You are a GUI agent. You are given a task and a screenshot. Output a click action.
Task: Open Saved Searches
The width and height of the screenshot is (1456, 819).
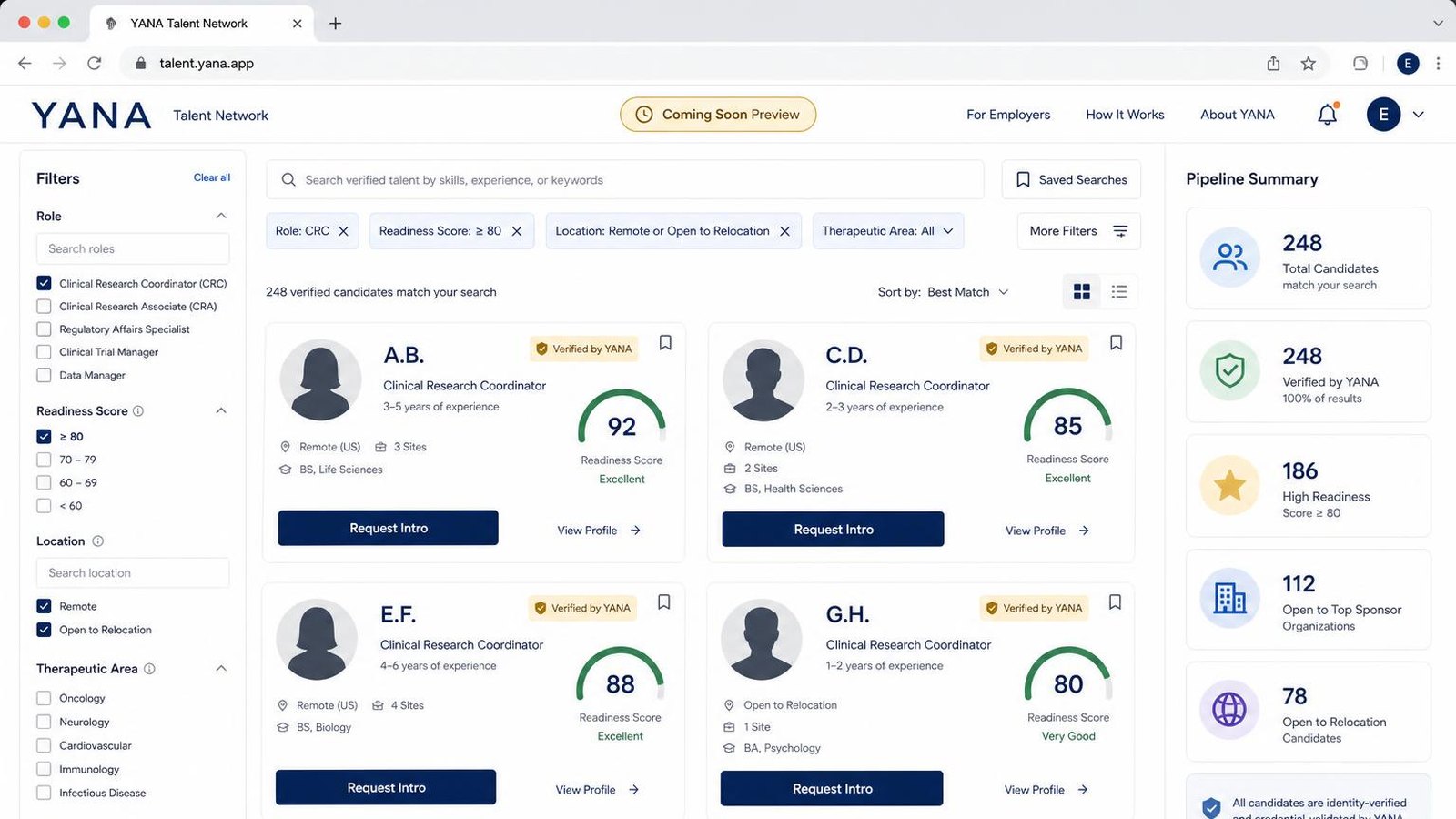(1071, 180)
